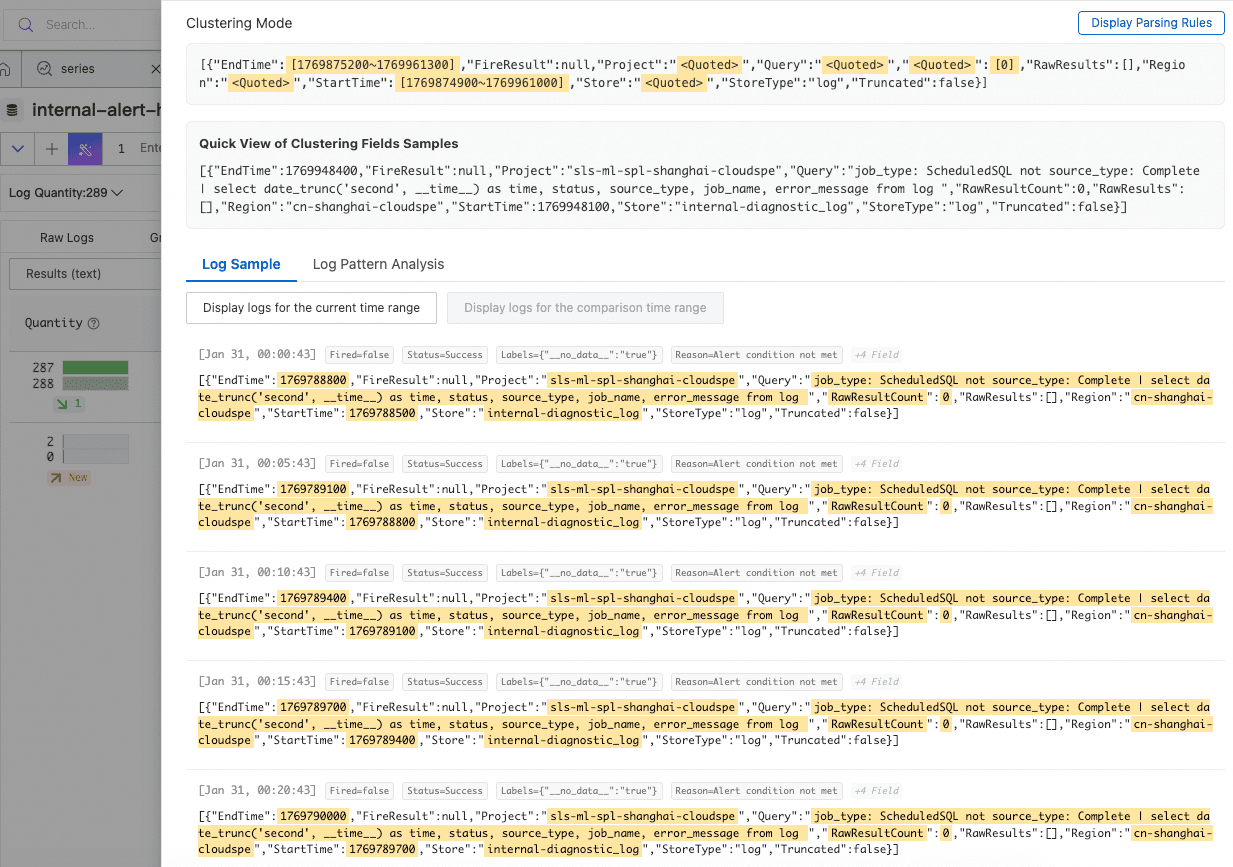This screenshot has width=1233, height=867.
Task: Switch to Log Pattern Analysis tab
Action: [378, 264]
